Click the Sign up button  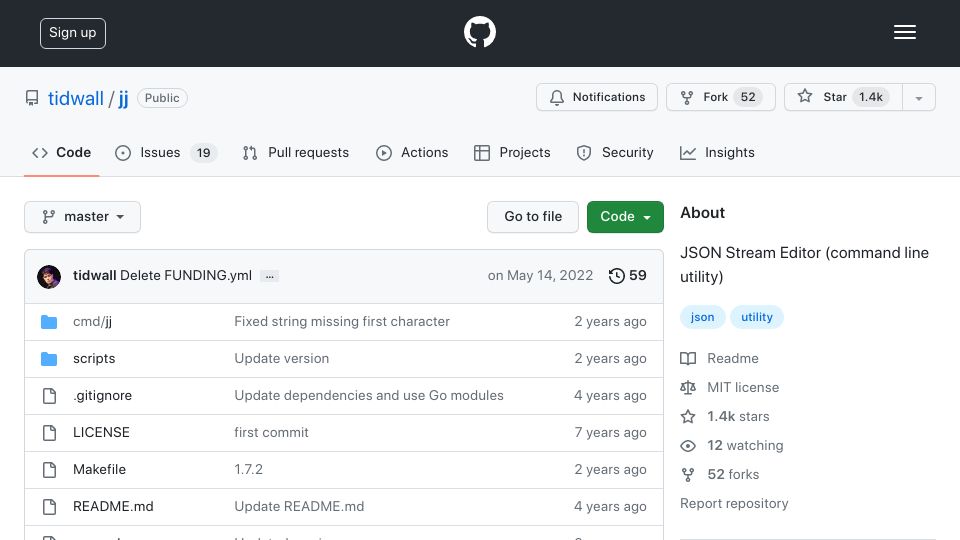click(x=73, y=33)
